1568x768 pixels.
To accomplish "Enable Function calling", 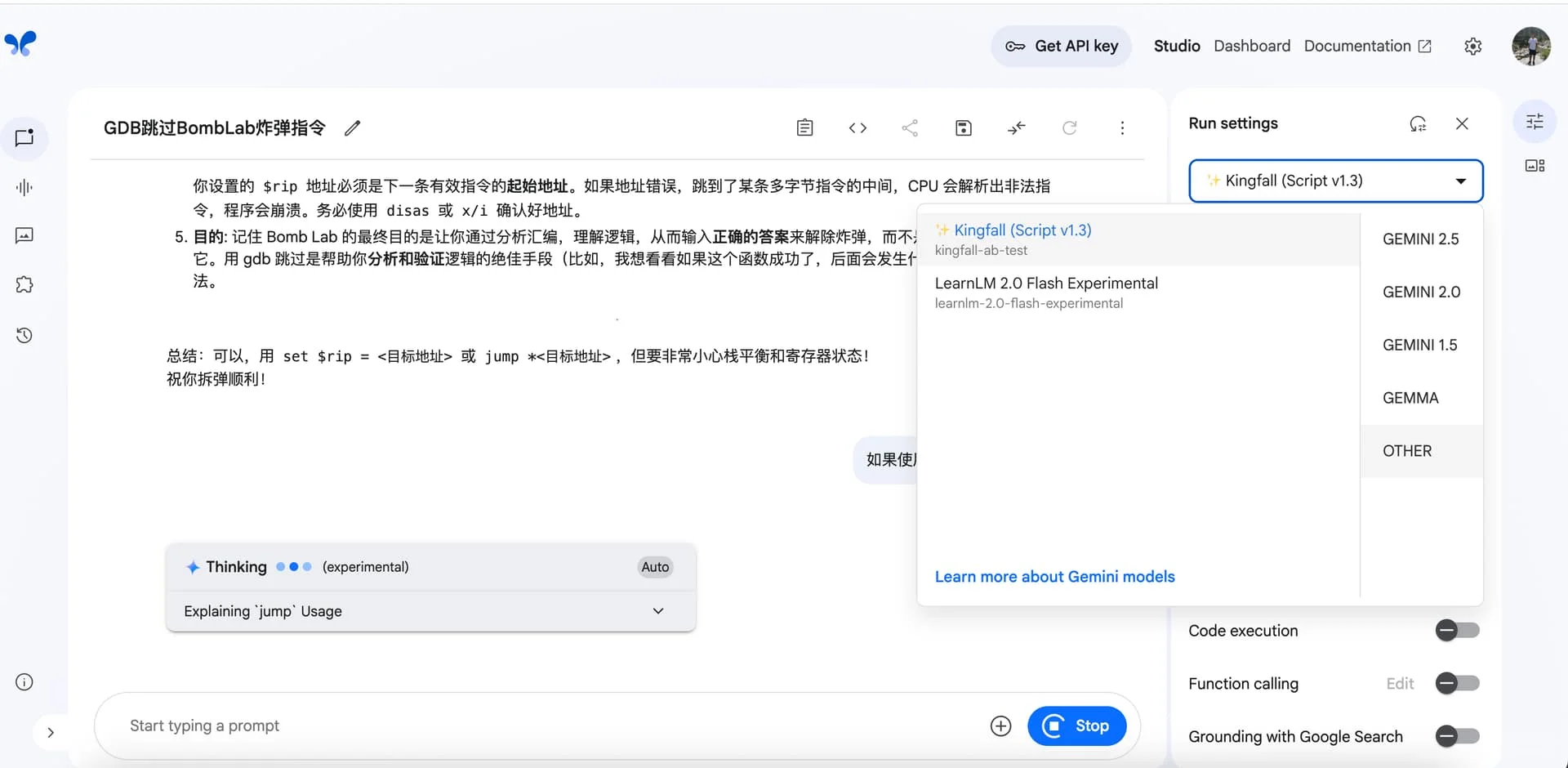I will pos(1456,683).
